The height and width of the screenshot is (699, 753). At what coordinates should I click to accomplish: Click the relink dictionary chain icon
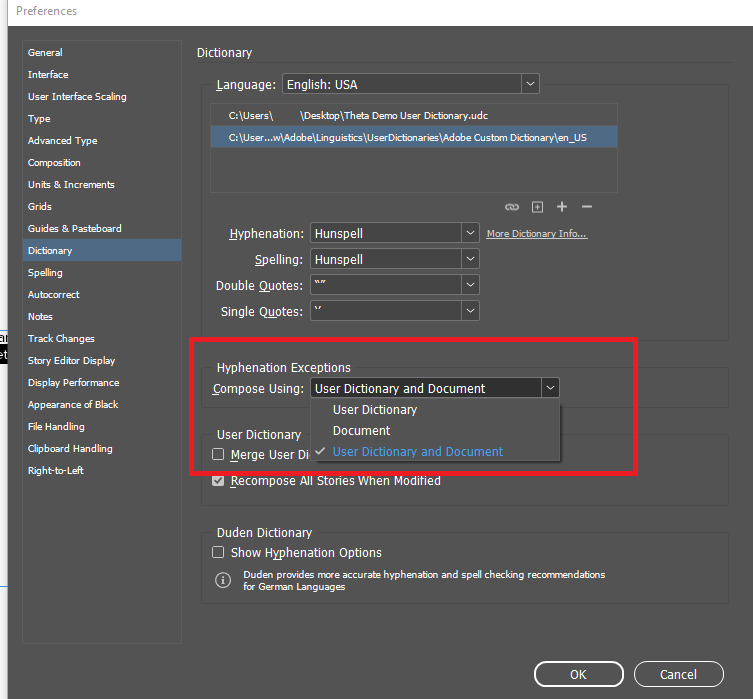[511, 207]
